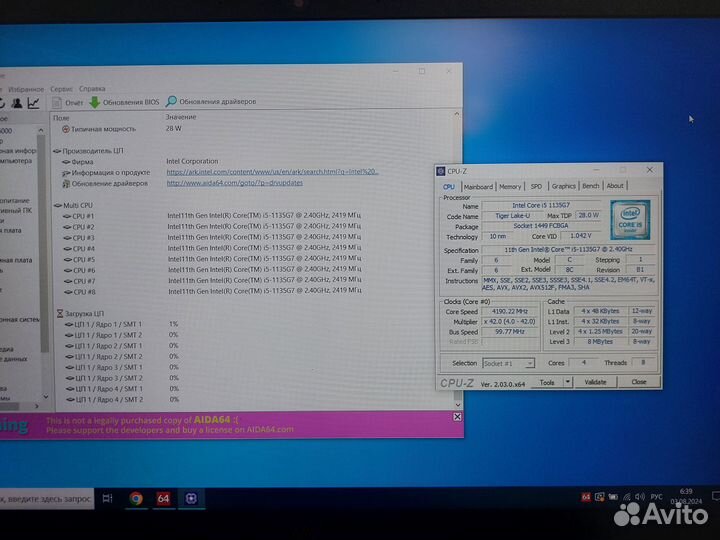Click the AIDA64 sidebar tree scroll-up arrow
720x540 pixels.
pos(41,131)
